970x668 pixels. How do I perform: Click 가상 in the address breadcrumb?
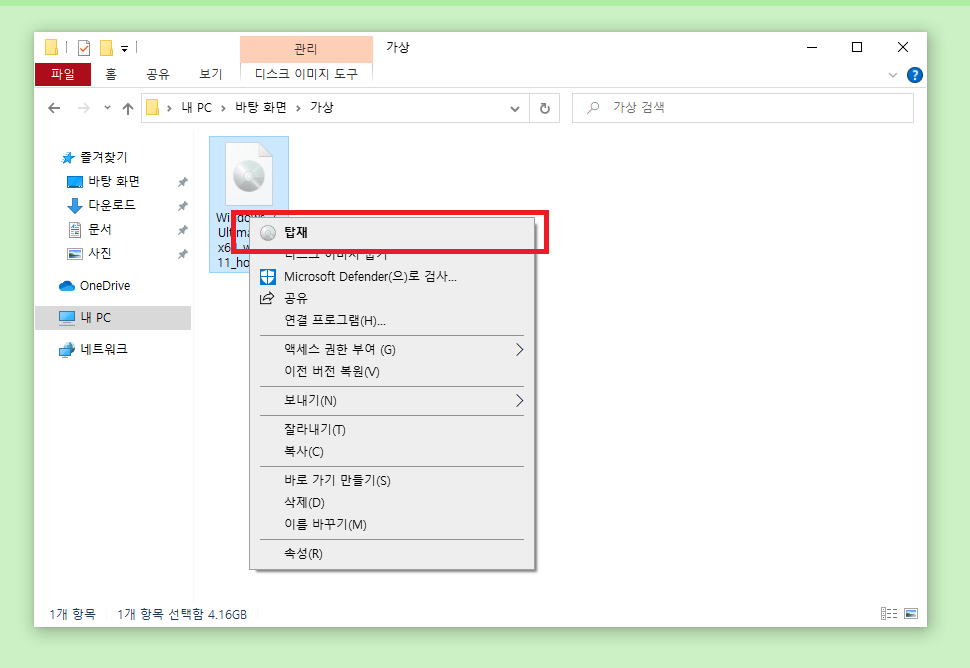322,108
